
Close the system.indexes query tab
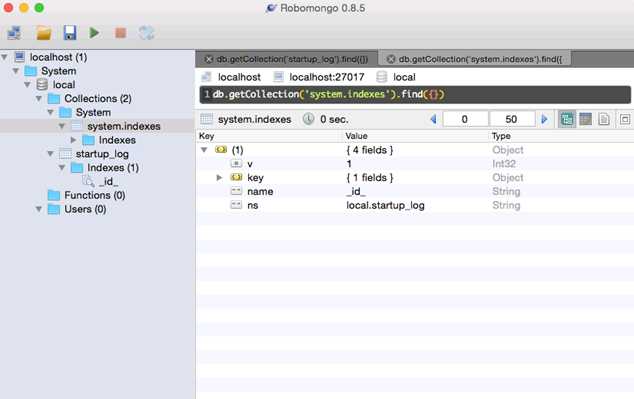[x=391, y=59]
